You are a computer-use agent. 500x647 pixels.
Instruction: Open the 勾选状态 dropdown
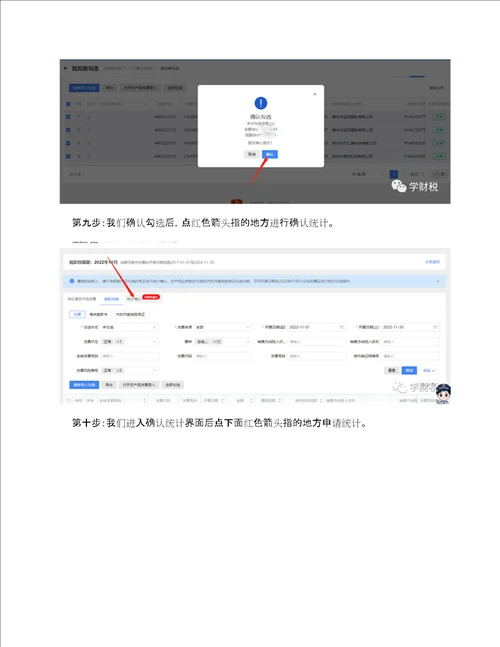(x=130, y=327)
